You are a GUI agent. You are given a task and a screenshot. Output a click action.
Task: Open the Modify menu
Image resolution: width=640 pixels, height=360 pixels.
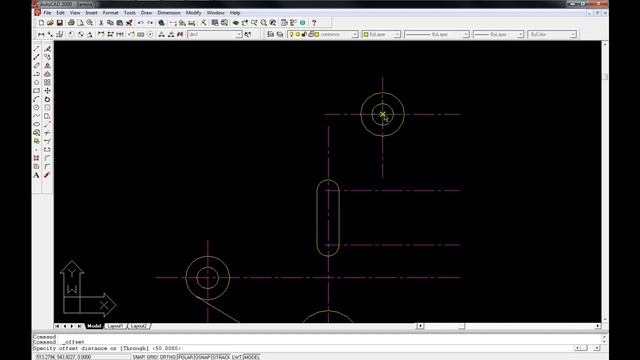[193, 13]
